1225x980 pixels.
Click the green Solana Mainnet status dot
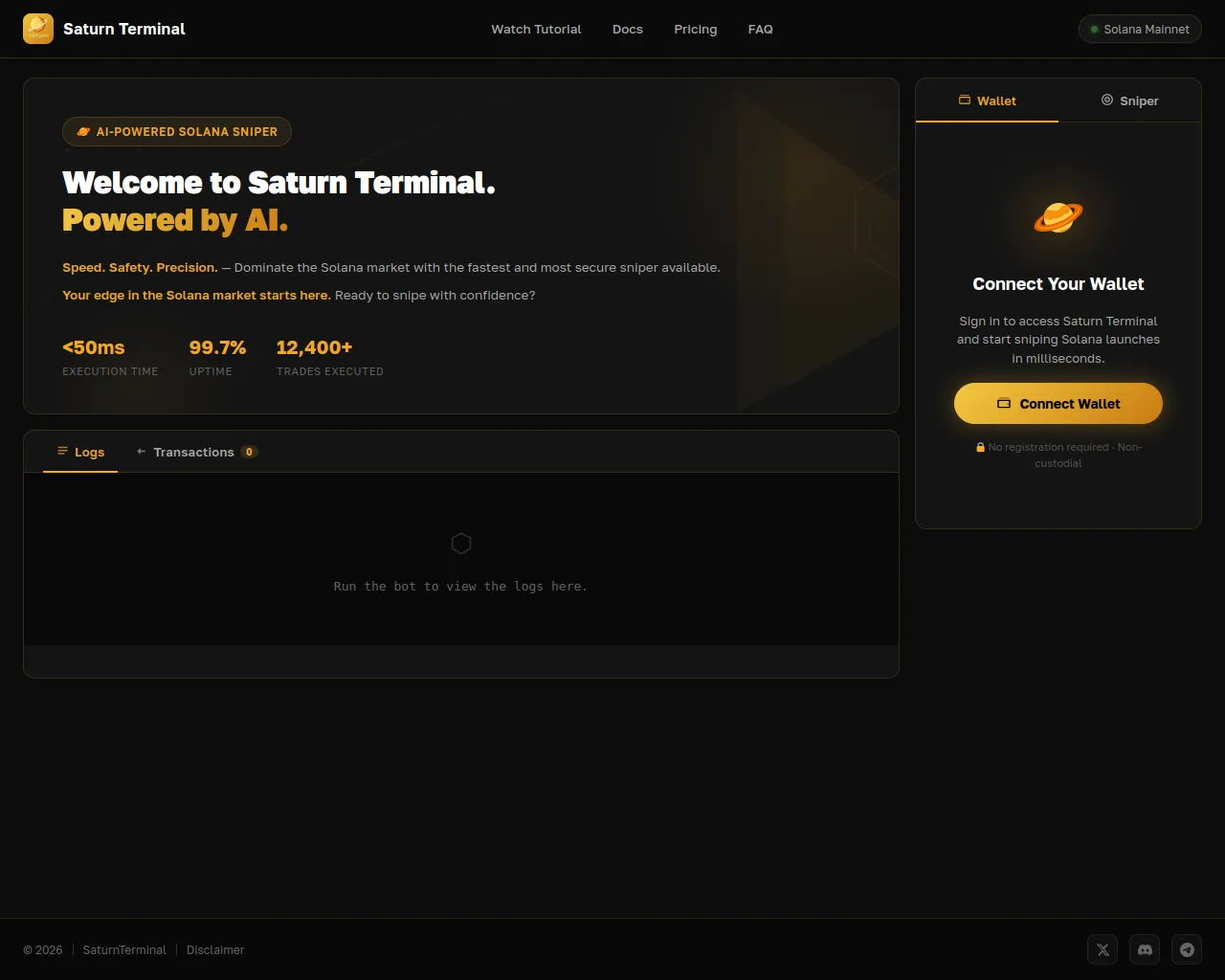coord(1095,30)
